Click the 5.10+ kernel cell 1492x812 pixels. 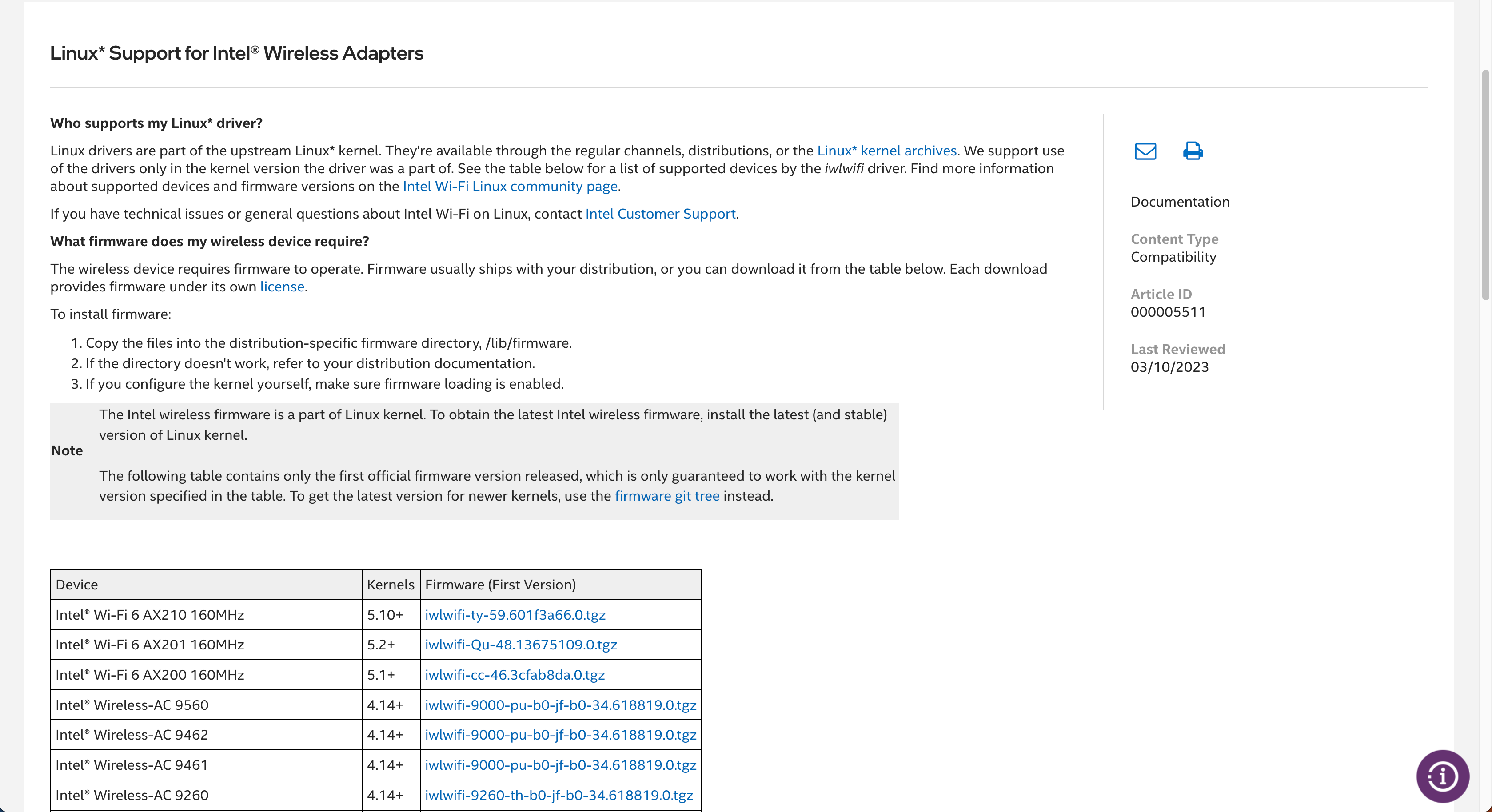click(x=391, y=614)
